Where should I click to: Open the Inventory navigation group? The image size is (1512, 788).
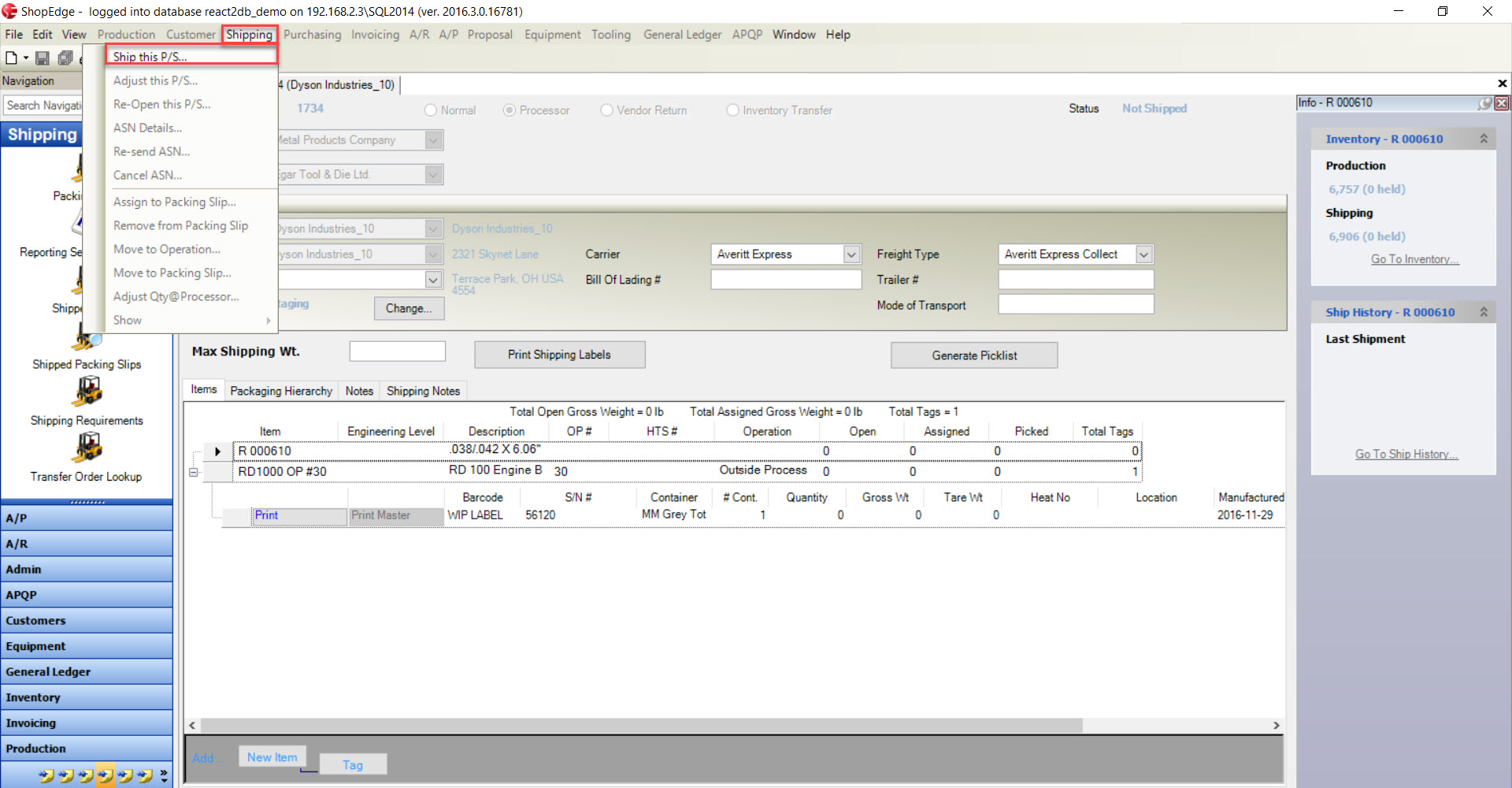tap(87, 697)
